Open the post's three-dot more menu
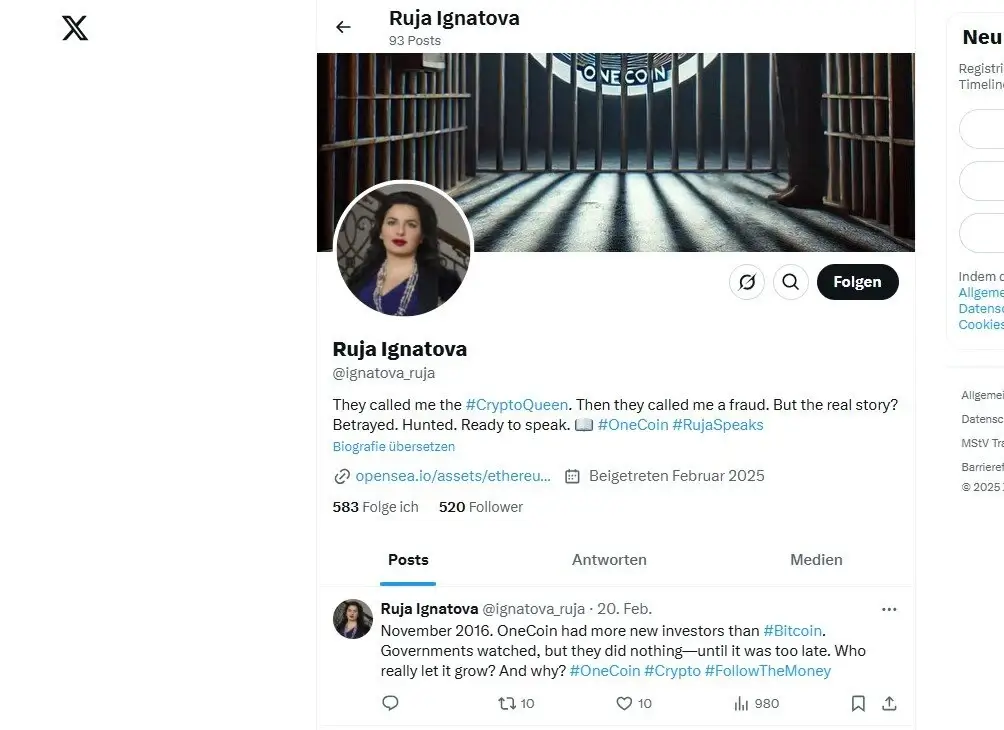This screenshot has width=1004, height=730. 889,609
